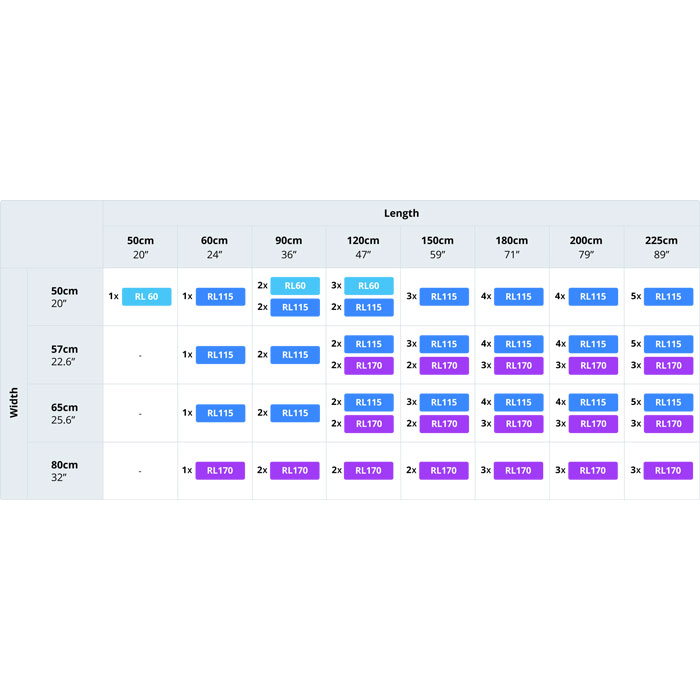Viewport: 700px width, 700px height.
Task: Select the RL170 badge for 80cm width, 225cm length
Action: [669, 471]
